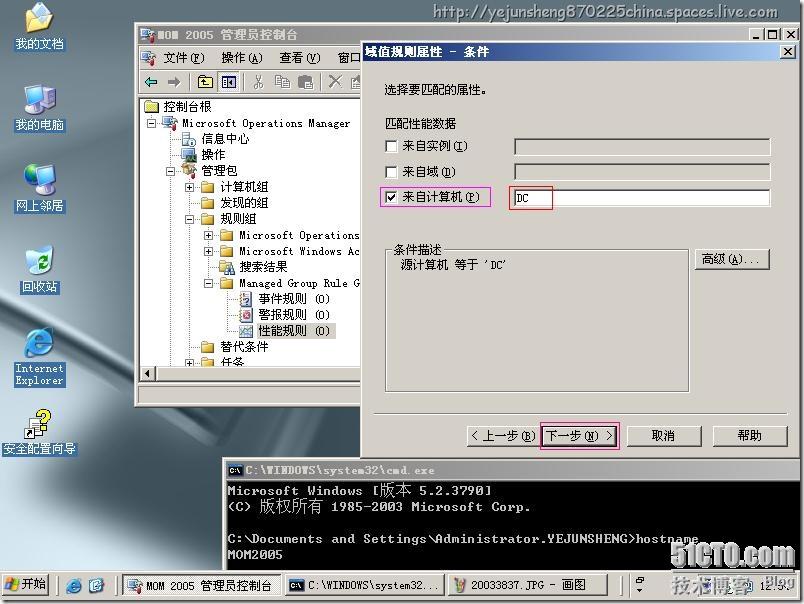Click the second quick launch icon beside Internet Explorer
The image size is (804, 604).
coord(96,586)
